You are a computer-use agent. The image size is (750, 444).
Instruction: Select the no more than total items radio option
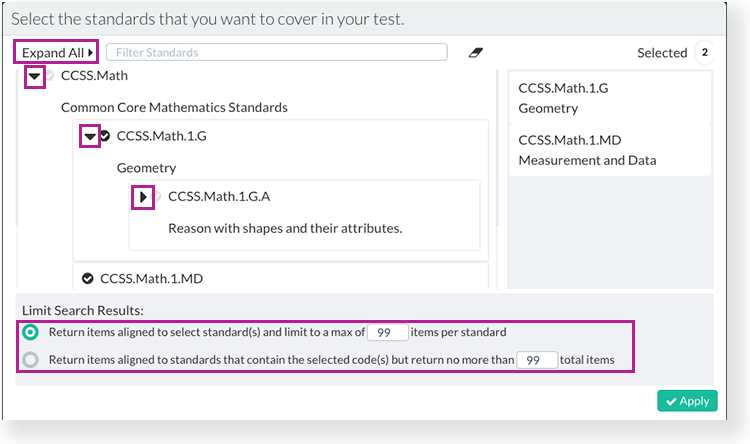tap(30, 360)
